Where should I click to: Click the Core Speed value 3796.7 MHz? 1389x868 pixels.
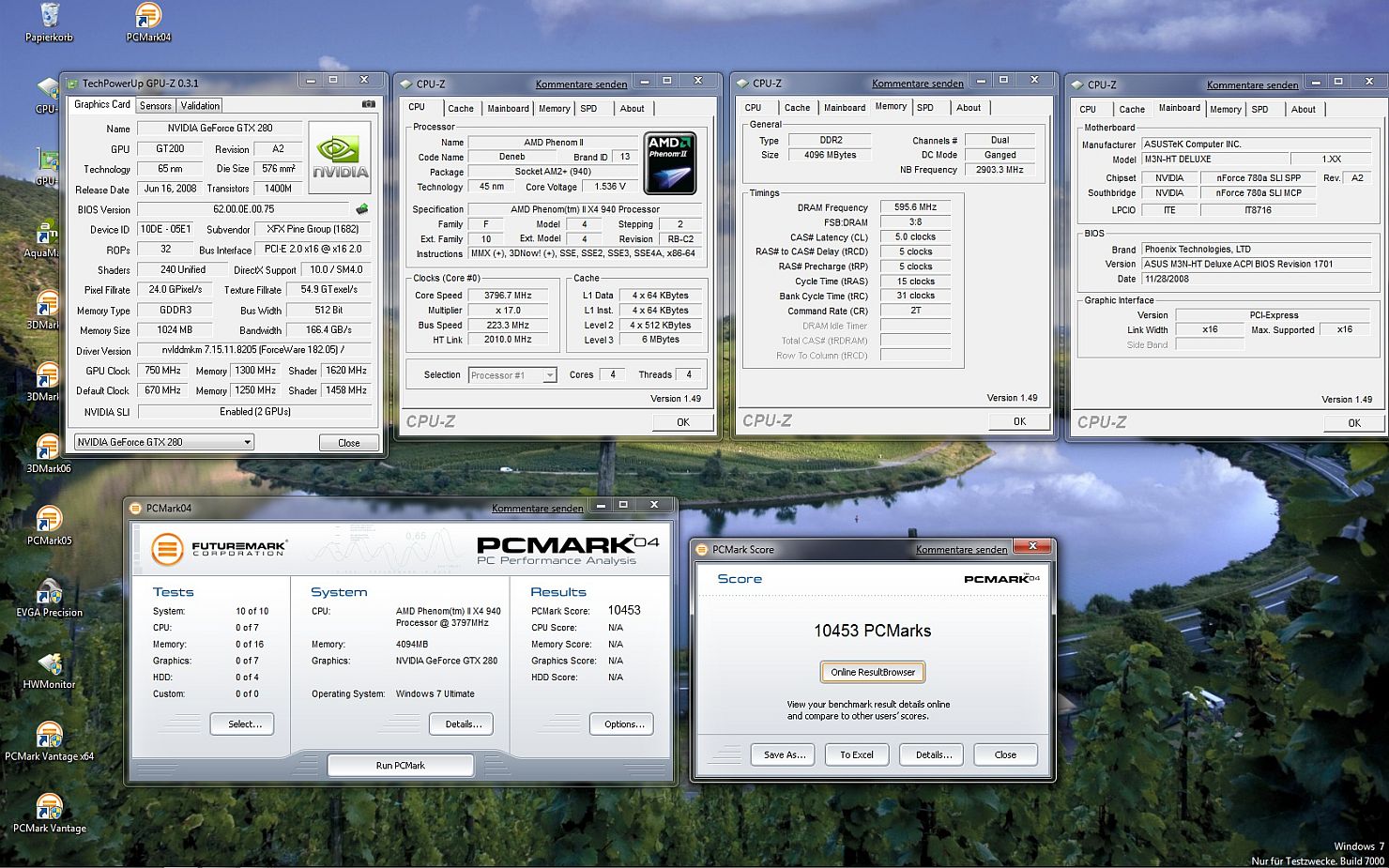(507, 296)
